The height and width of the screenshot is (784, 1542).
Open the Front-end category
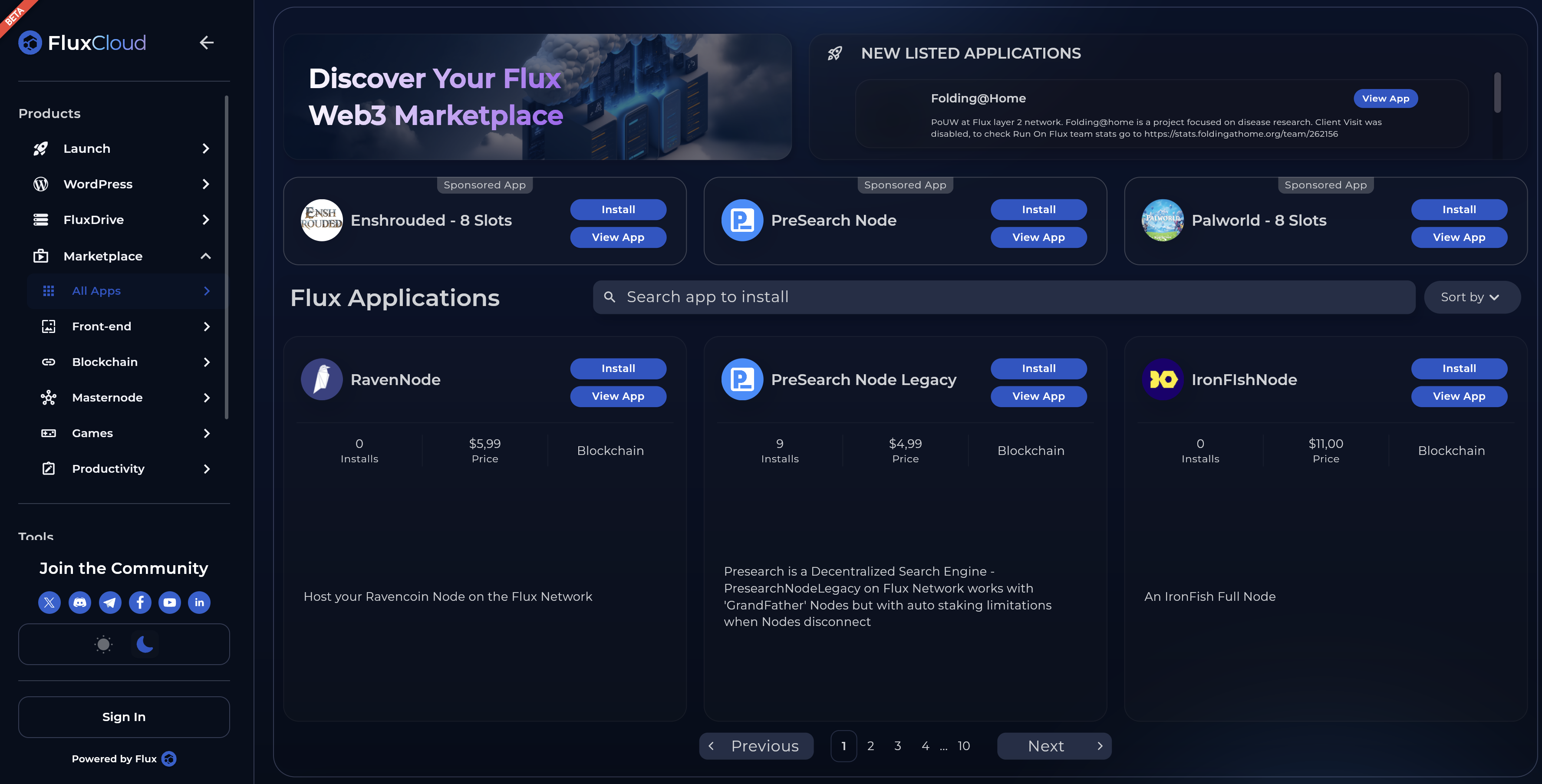126,326
